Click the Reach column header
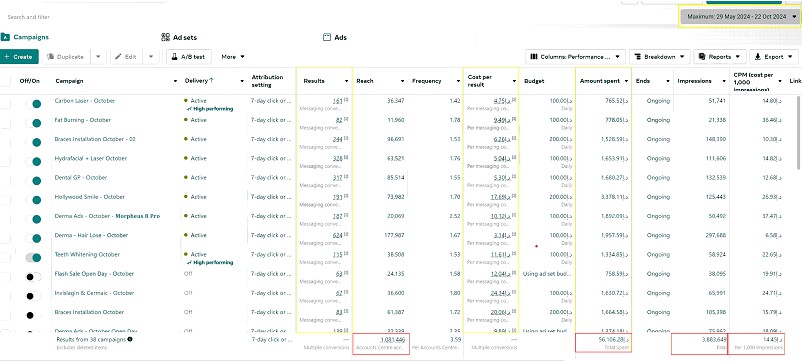 point(365,81)
